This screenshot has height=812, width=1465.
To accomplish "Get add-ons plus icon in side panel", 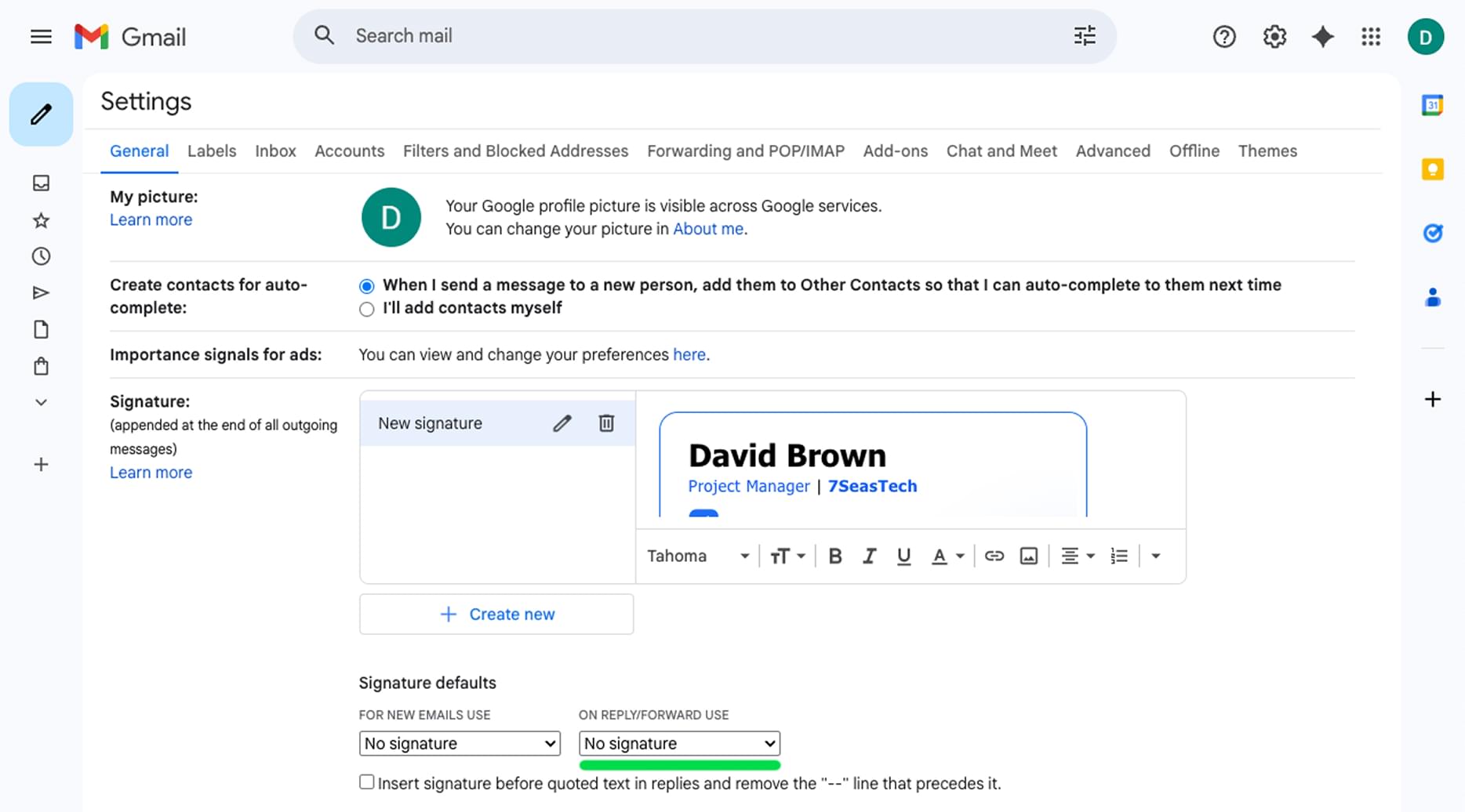I will click(1432, 399).
